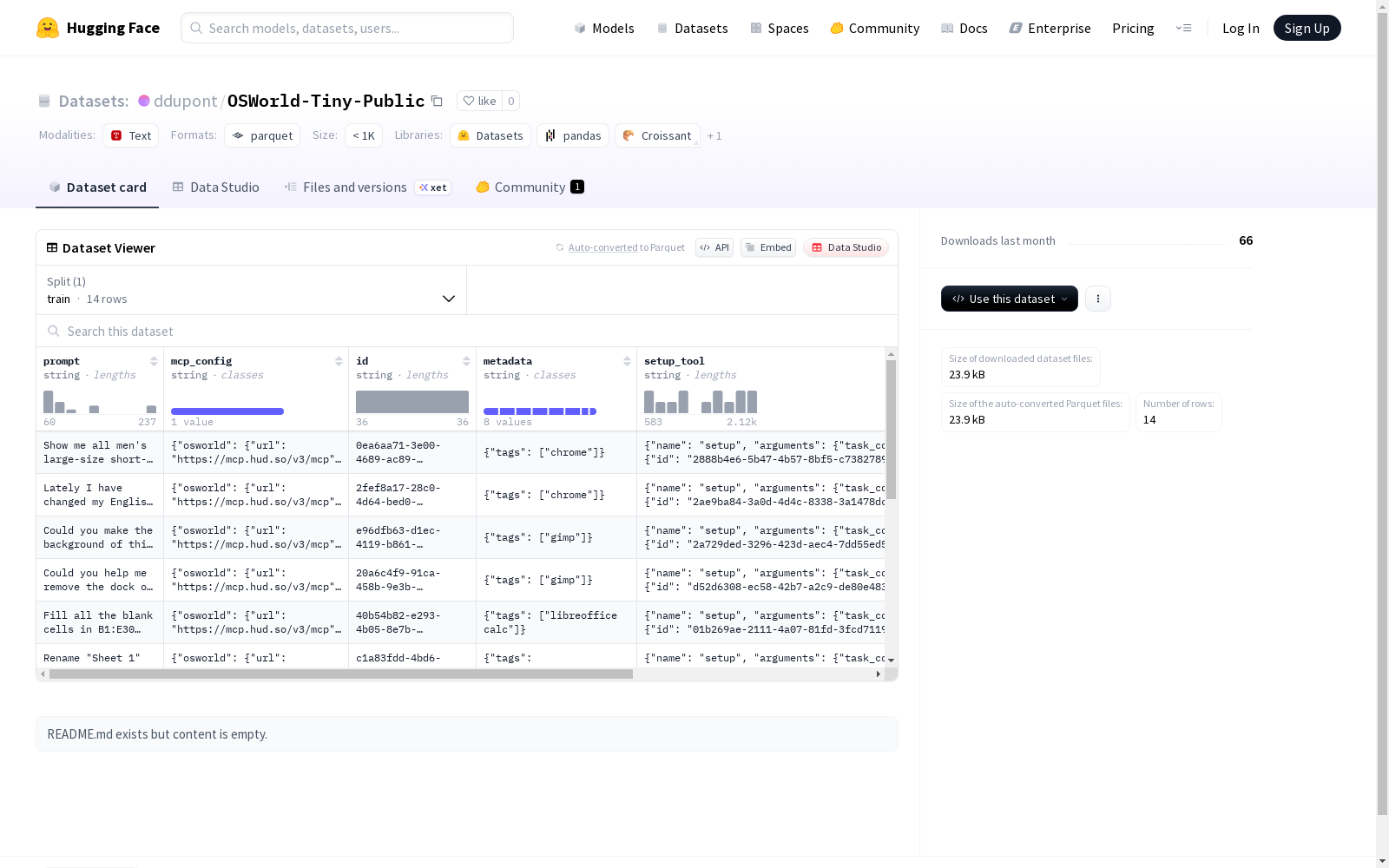This screenshot has width=1389, height=868.
Task: Sort the prompt column
Action: [154, 361]
